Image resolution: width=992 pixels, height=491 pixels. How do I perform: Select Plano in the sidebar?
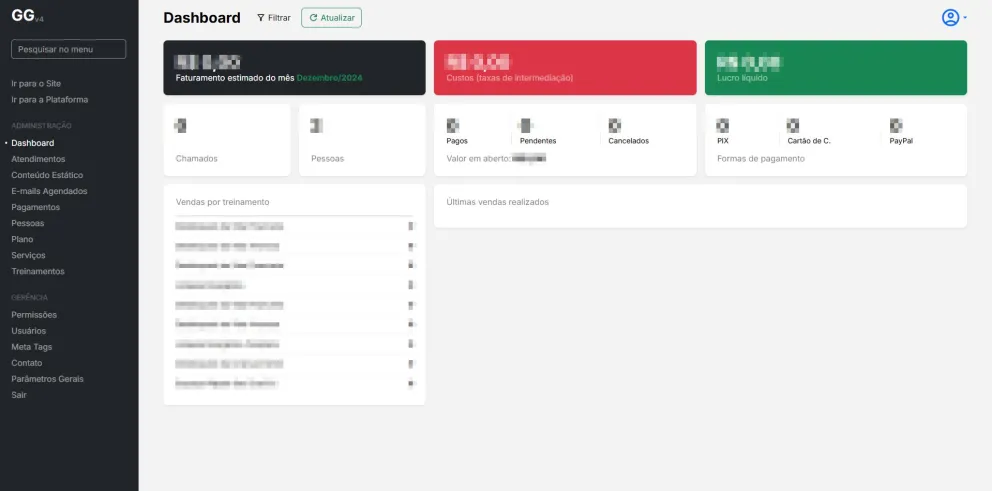(22, 239)
